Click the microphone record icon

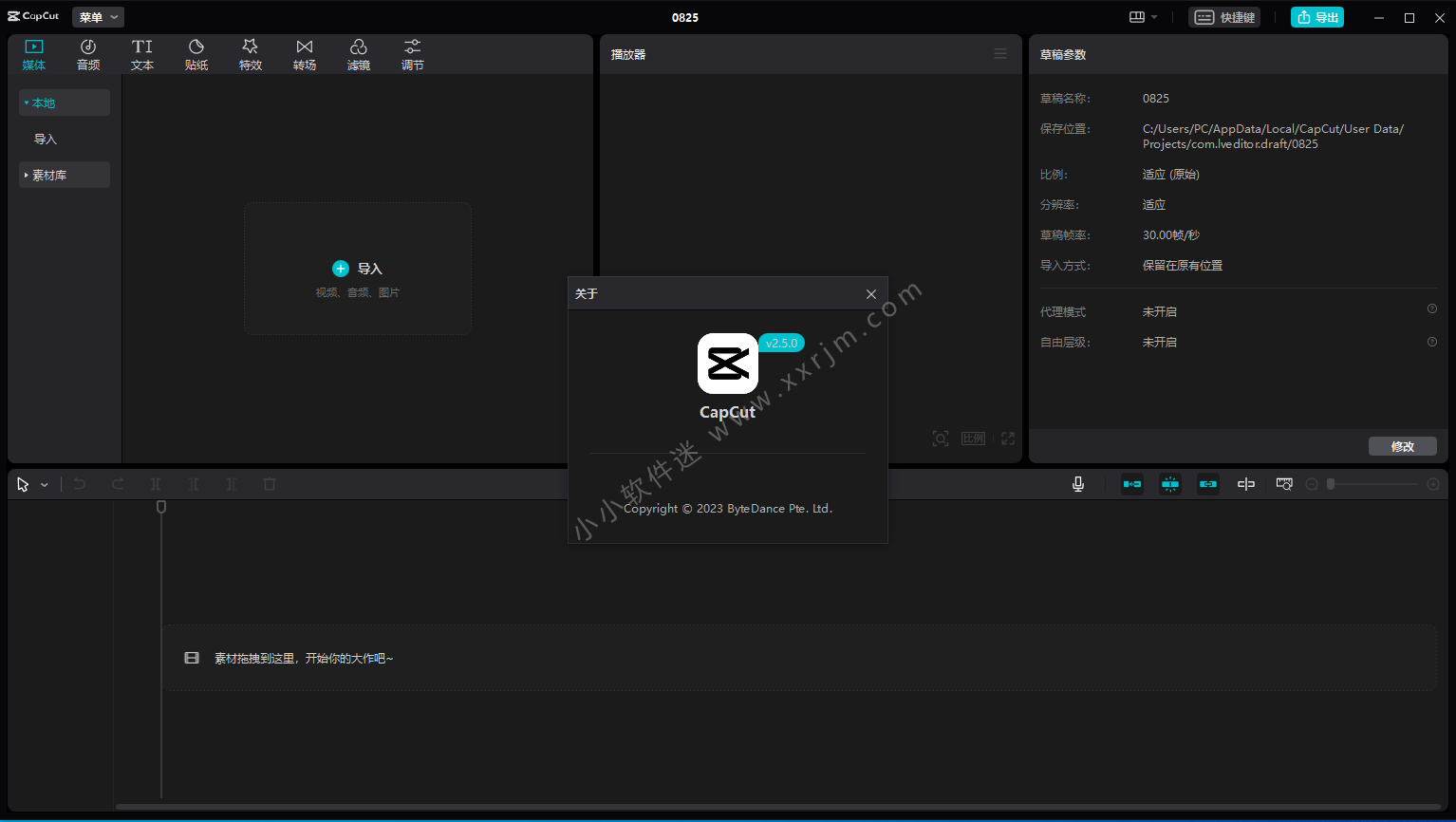coord(1078,484)
